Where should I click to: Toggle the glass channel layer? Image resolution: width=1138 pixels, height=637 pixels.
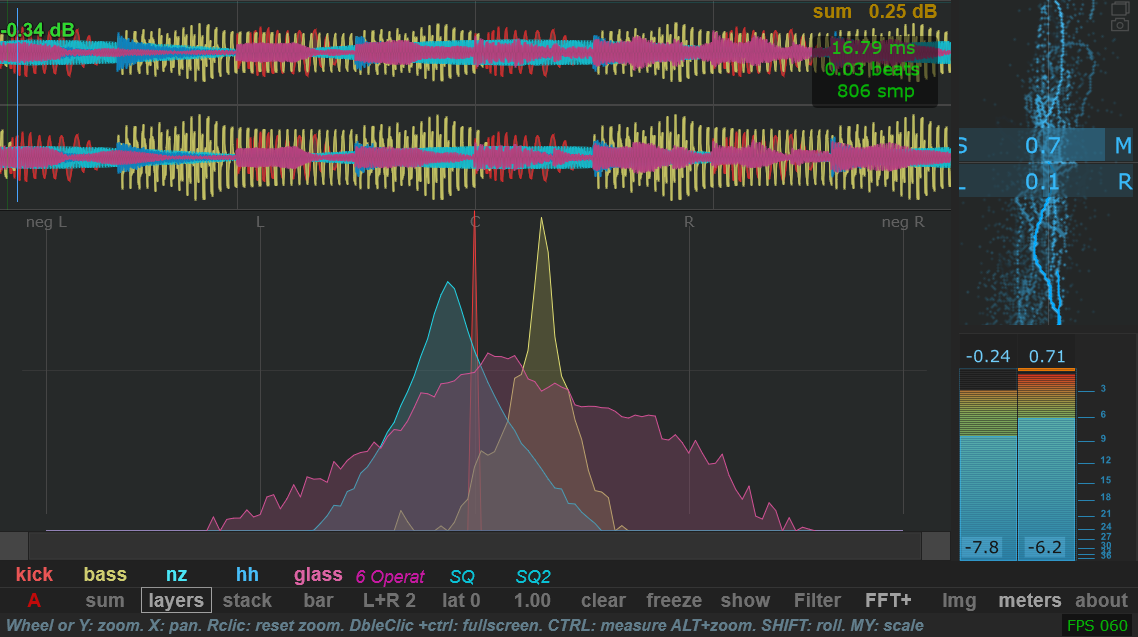[x=318, y=575]
